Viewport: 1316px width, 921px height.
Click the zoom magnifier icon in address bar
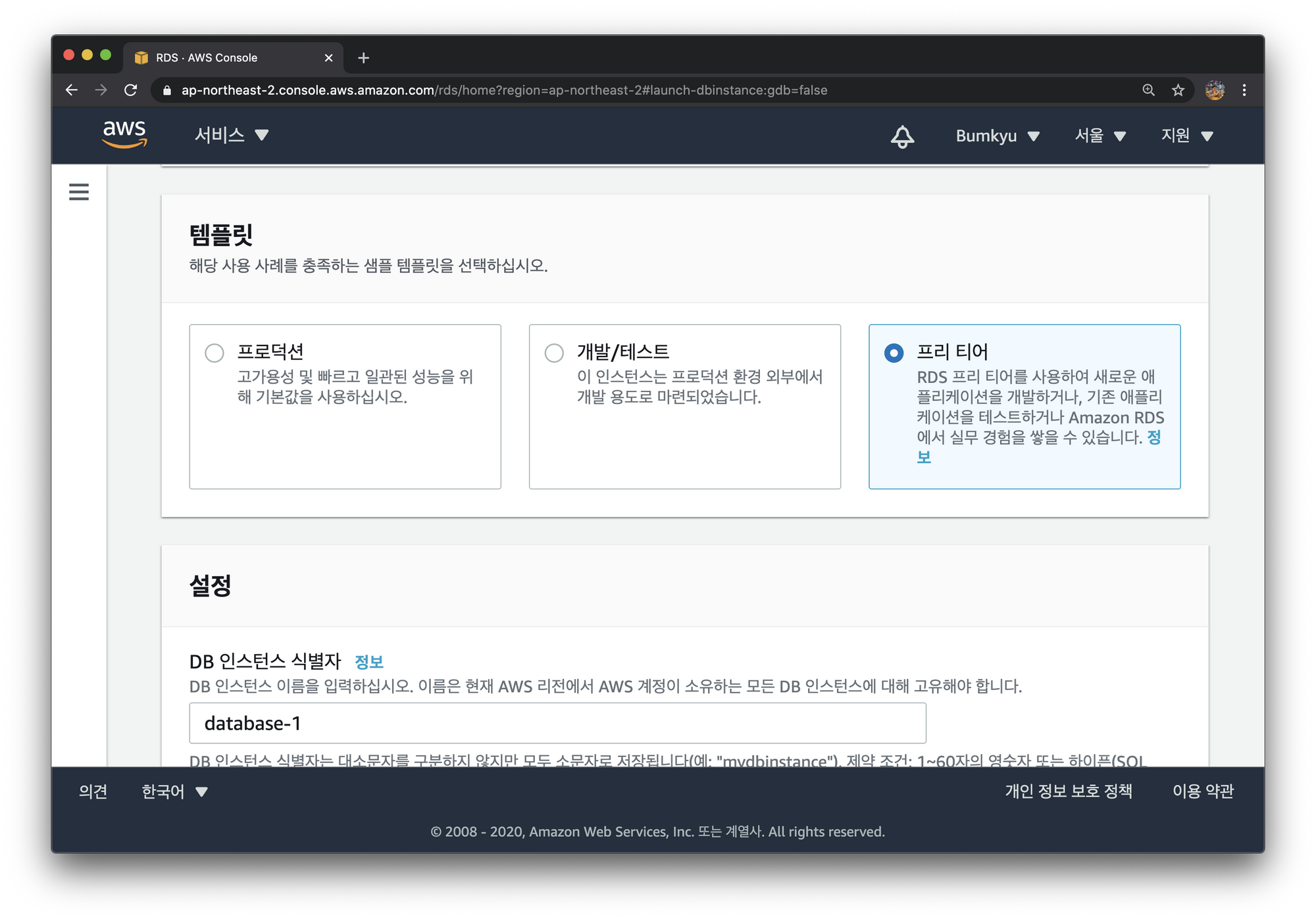(x=1148, y=90)
